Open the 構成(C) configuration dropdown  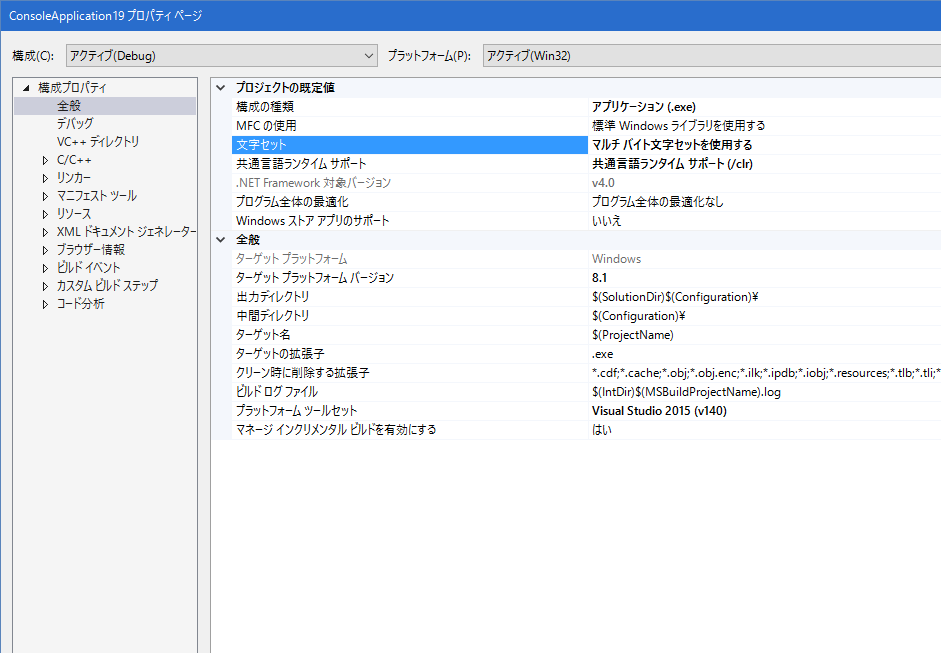[221, 56]
